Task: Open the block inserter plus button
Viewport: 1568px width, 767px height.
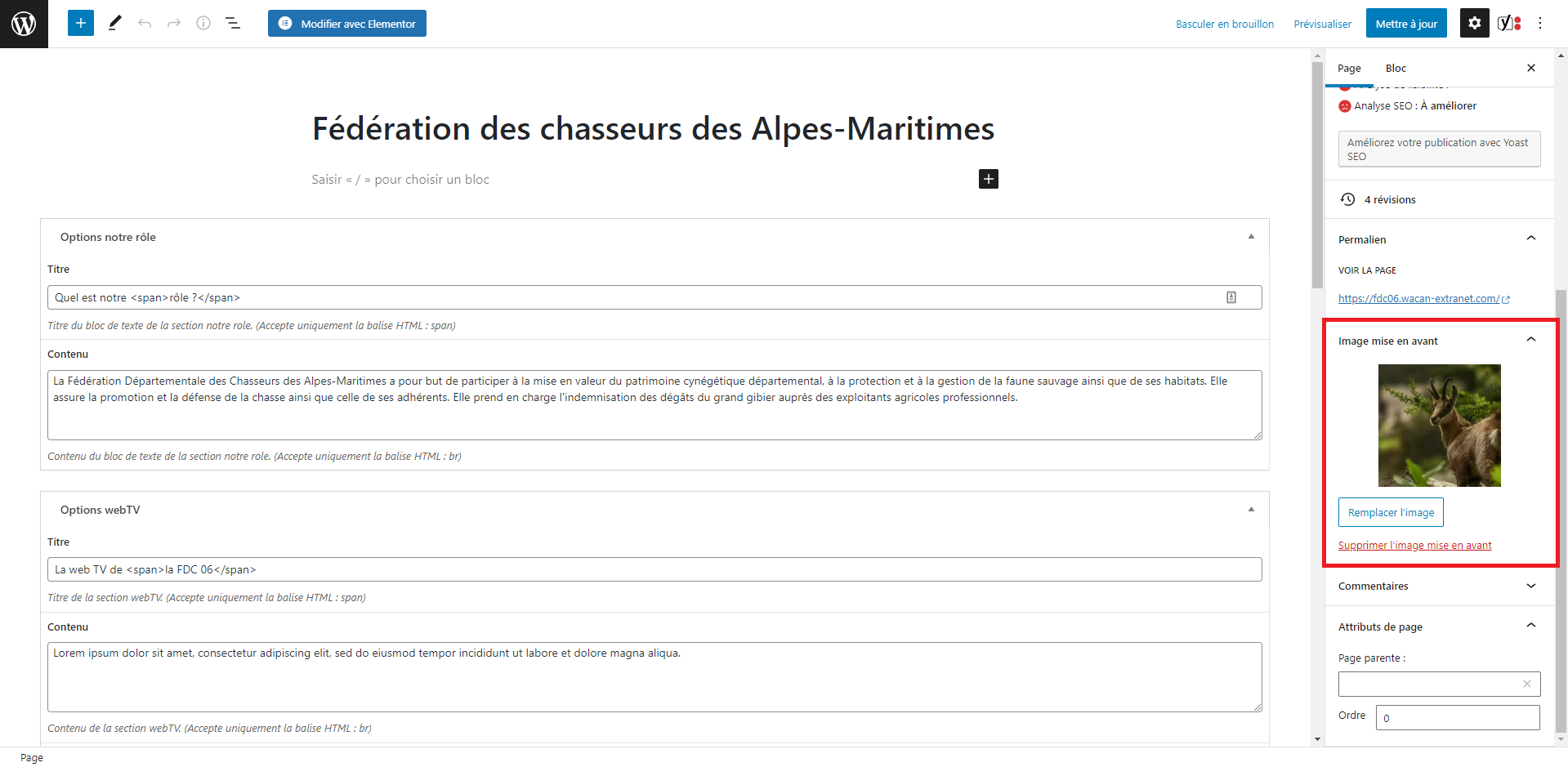Action: click(x=81, y=23)
